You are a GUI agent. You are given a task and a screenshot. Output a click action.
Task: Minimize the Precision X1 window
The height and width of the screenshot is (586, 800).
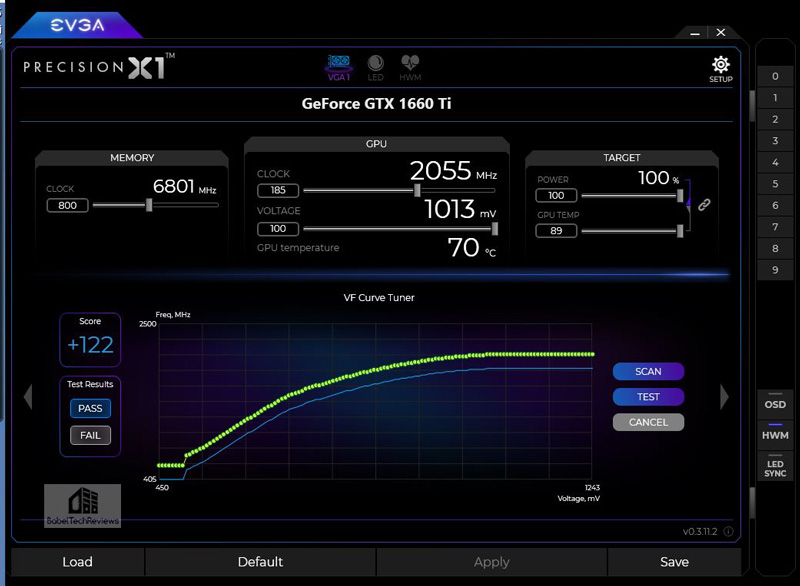click(694, 33)
